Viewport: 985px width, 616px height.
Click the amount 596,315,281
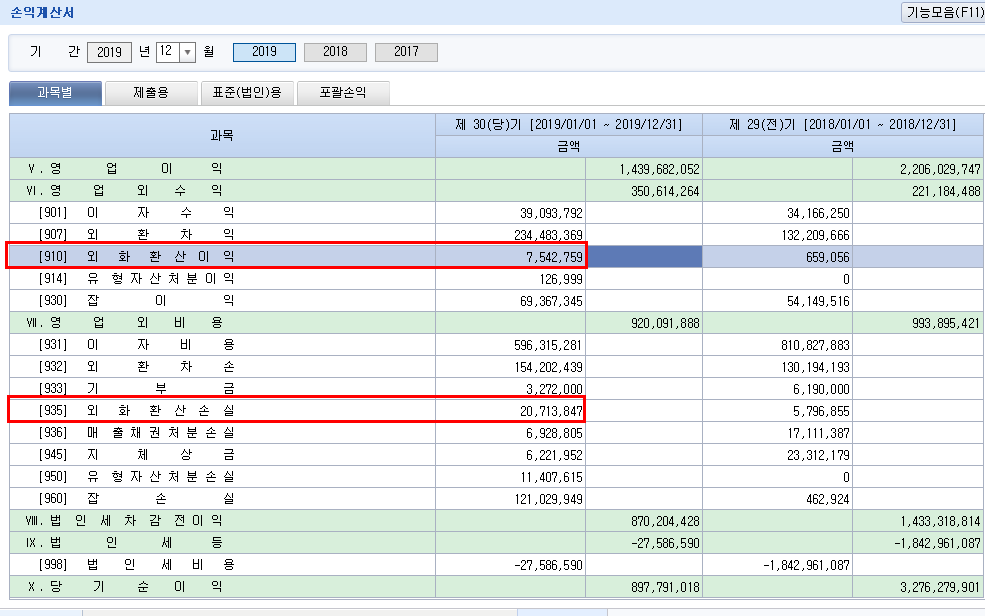pyautogui.click(x=548, y=345)
